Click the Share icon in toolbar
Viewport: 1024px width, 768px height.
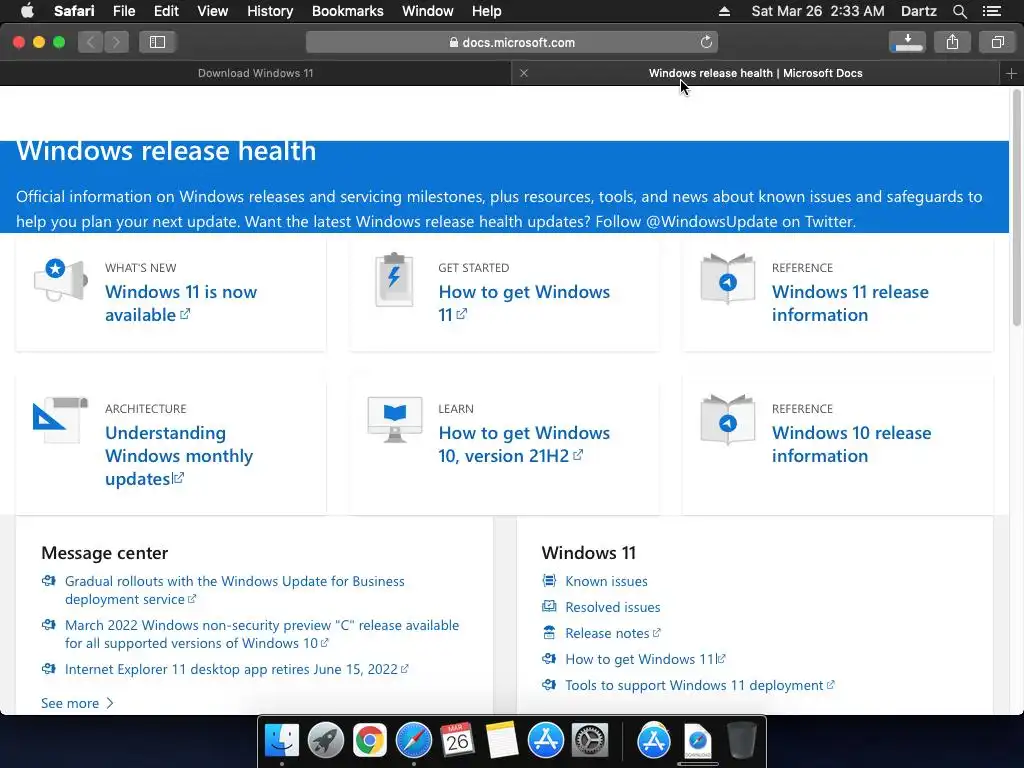tap(952, 42)
